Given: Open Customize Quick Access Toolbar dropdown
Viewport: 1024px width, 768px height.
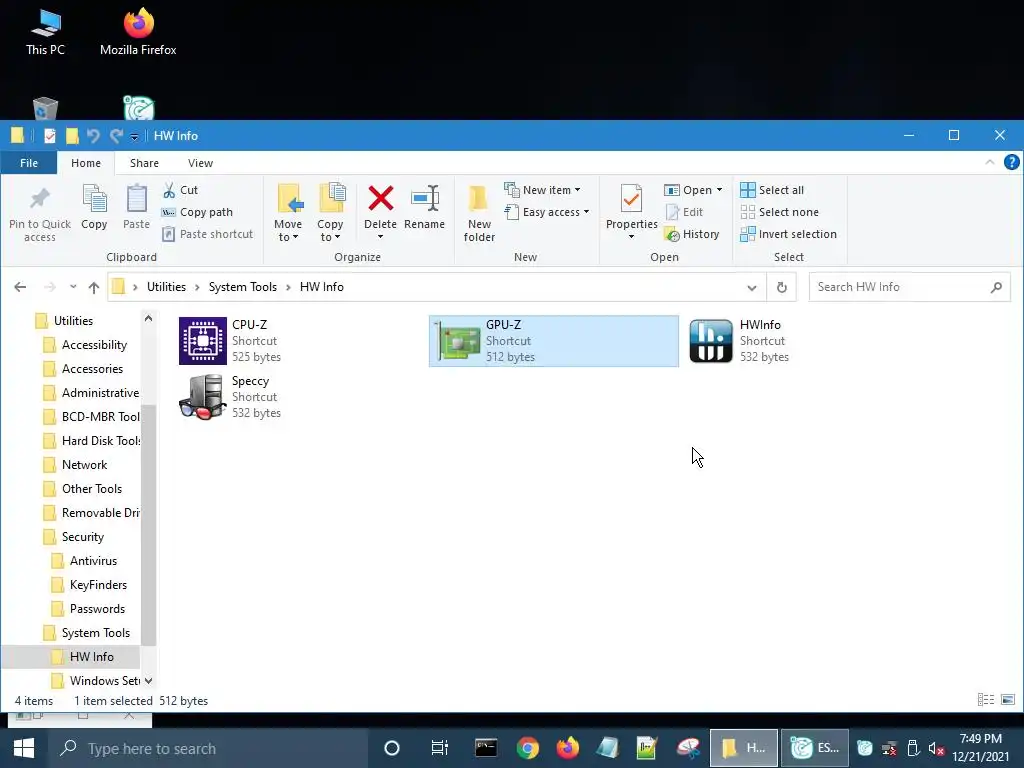Looking at the screenshot, I should [134, 136].
